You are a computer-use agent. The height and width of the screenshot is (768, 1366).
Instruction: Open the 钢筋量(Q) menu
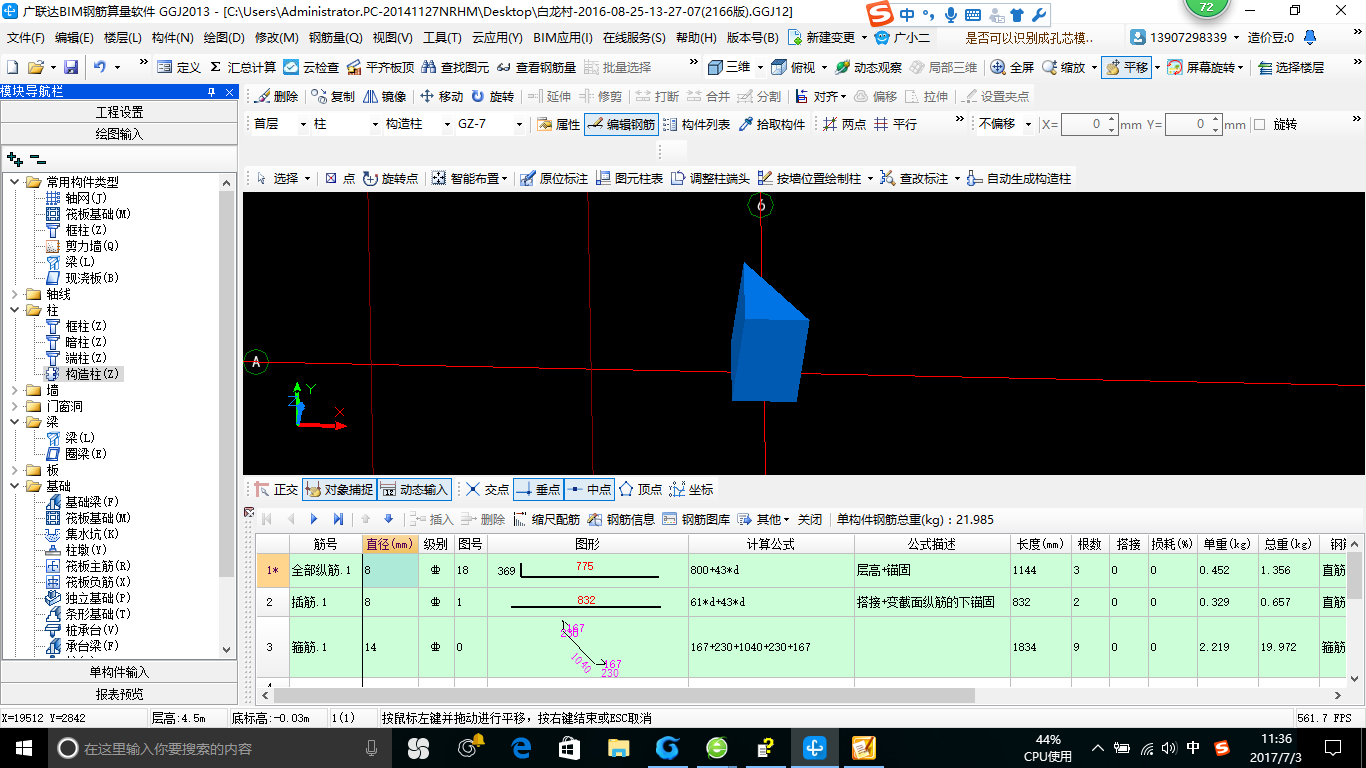click(335, 38)
